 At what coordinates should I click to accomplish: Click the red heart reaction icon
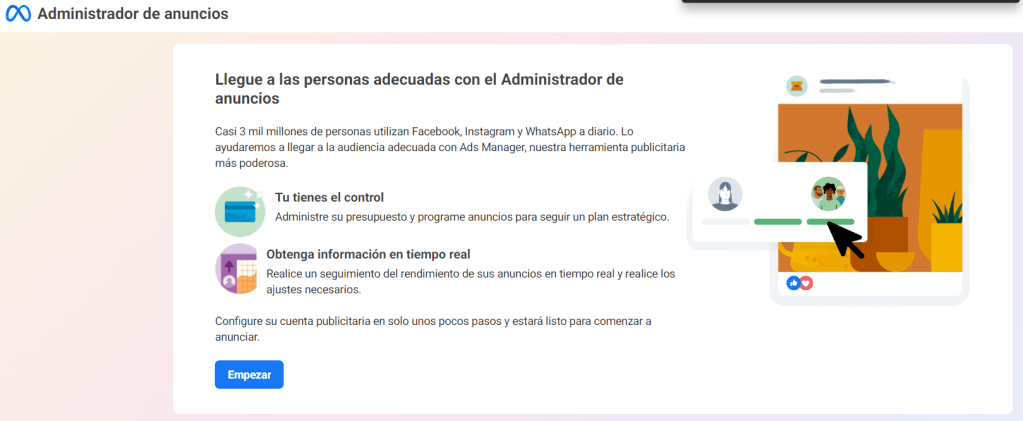pyautogui.click(x=806, y=283)
